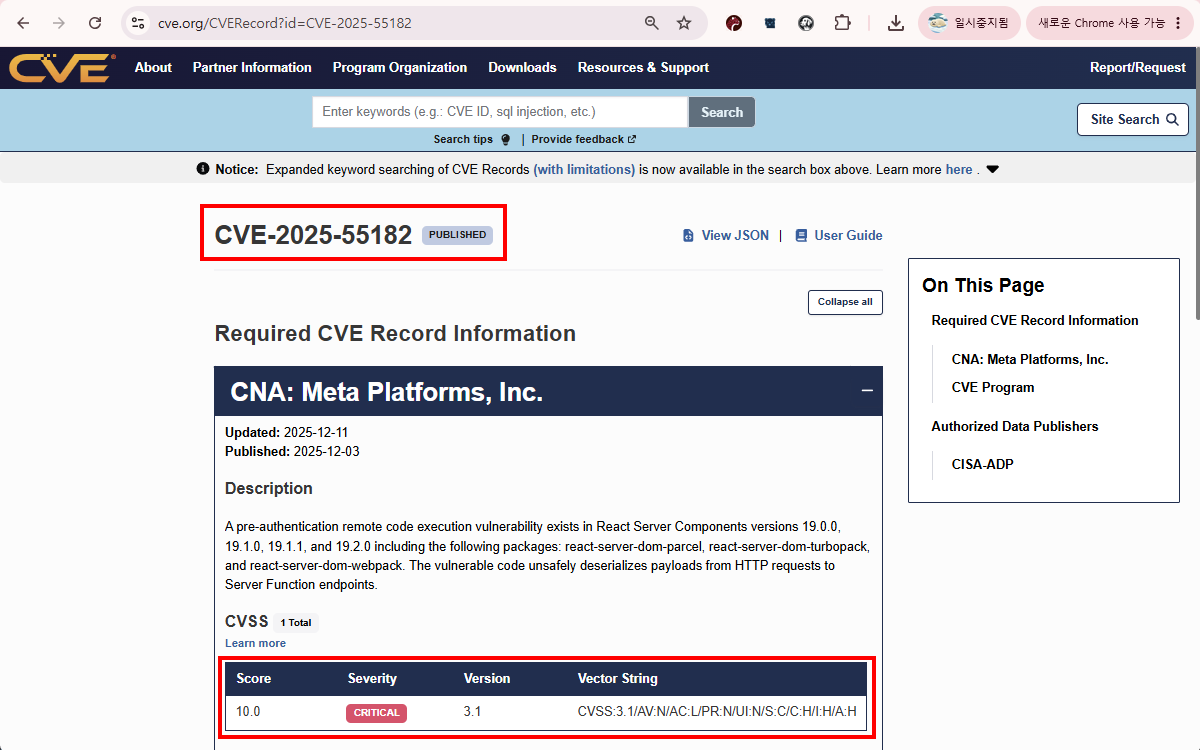The image size is (1200, 750).
Task: Go back using browser back arrow
Action: point(23,23)
